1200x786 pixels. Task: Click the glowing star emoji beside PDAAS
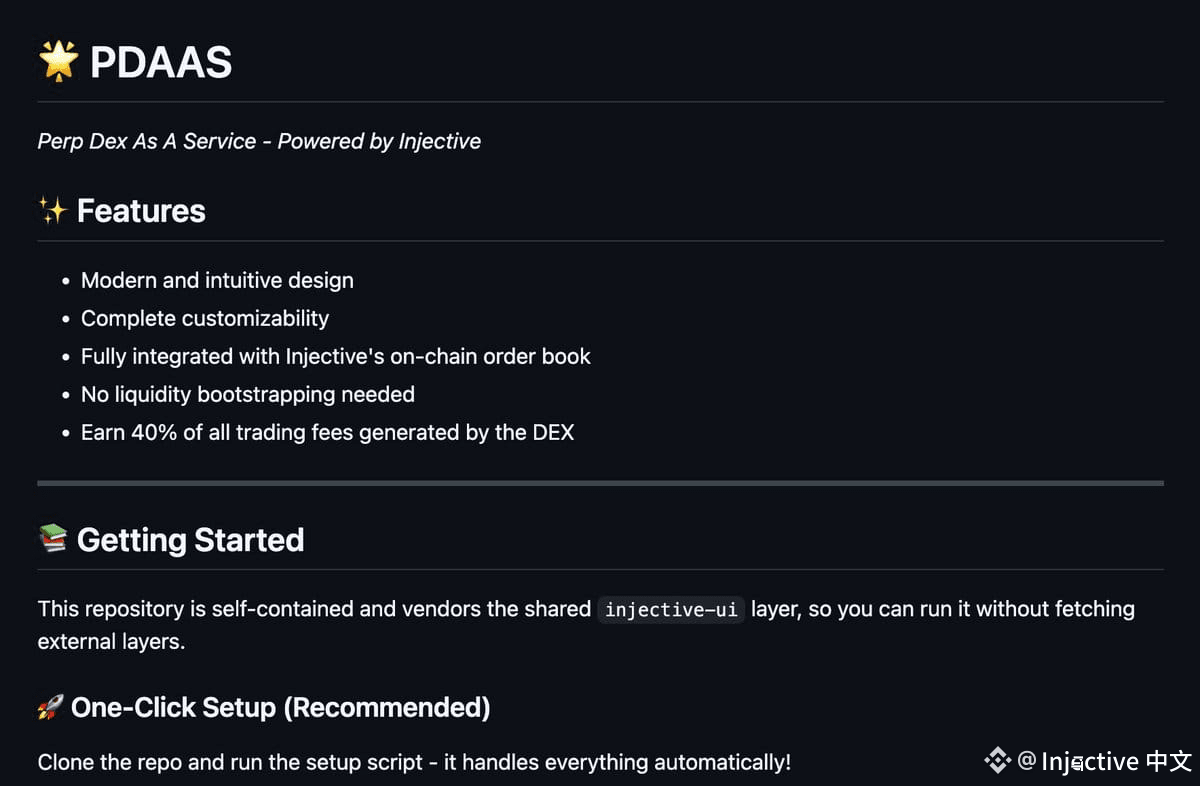(58, 62)
